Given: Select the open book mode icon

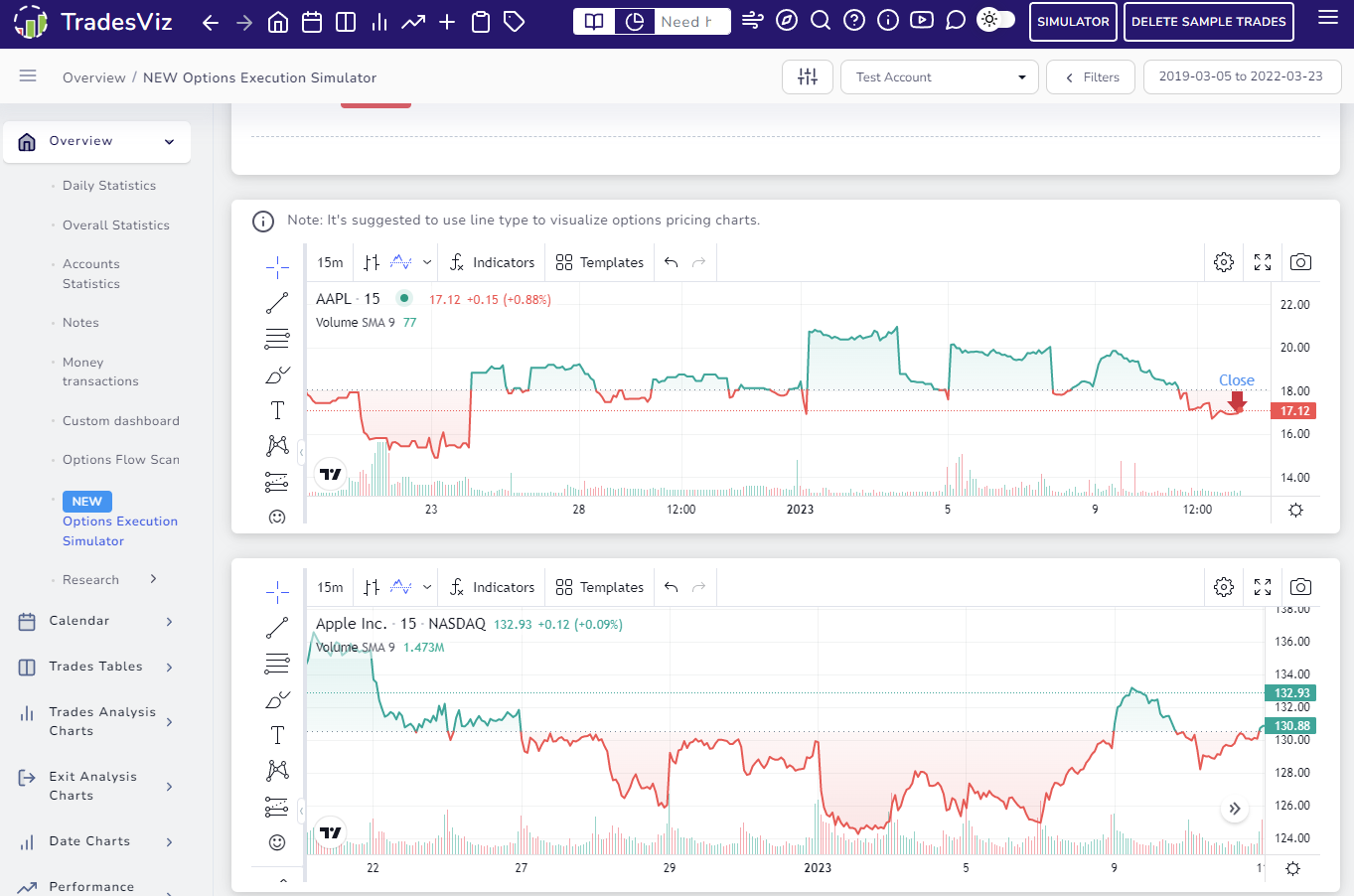Looking at the screenshot, I should tap(594, 22).
